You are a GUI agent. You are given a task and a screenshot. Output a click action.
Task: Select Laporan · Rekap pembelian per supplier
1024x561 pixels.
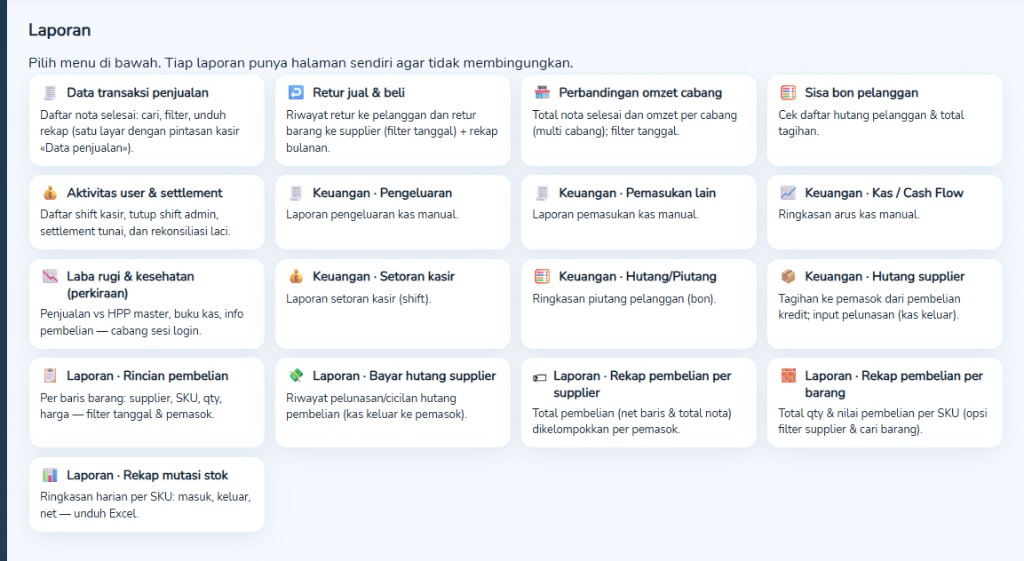pos(642,384)
